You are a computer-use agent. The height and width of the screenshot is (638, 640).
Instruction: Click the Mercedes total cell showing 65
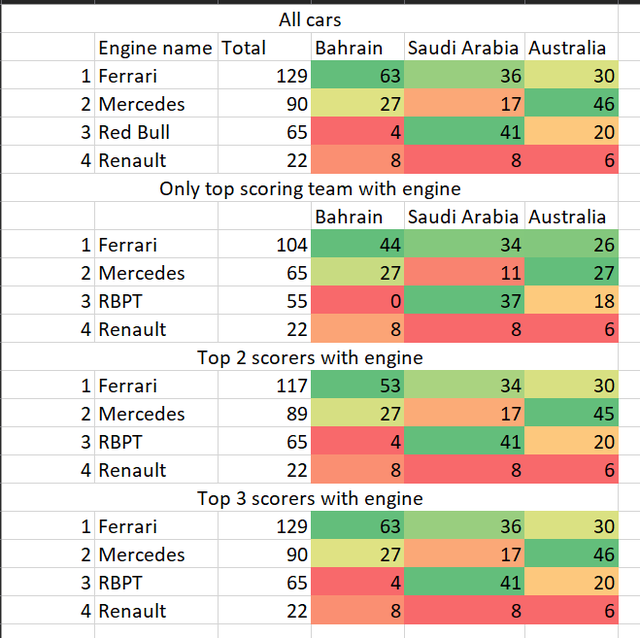tap(264, 273)
